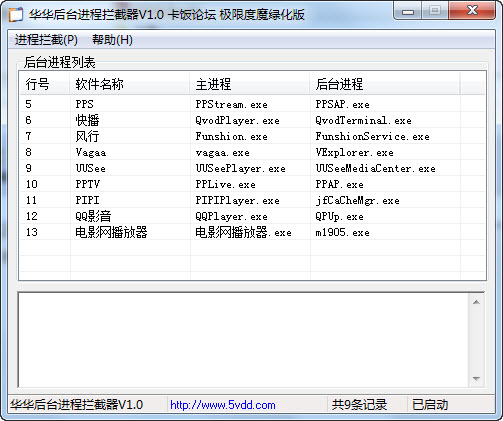503x421 pixels.
Task: Select the UUSee software name
Action: (x=90, y=168)
